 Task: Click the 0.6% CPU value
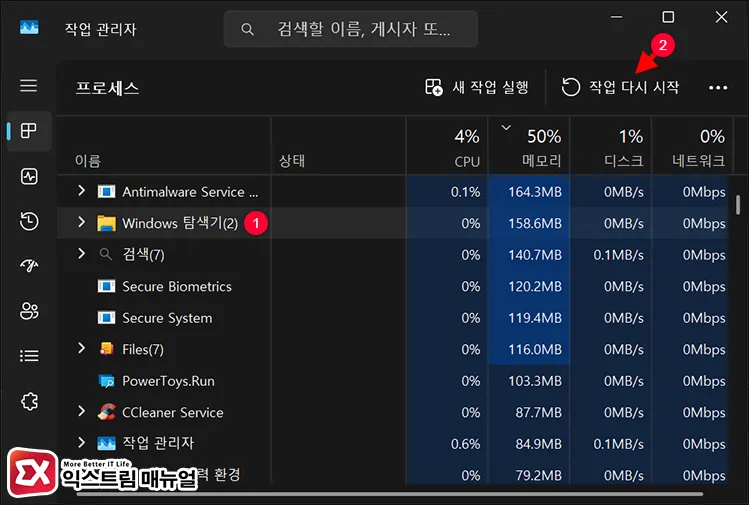(465, 444)
